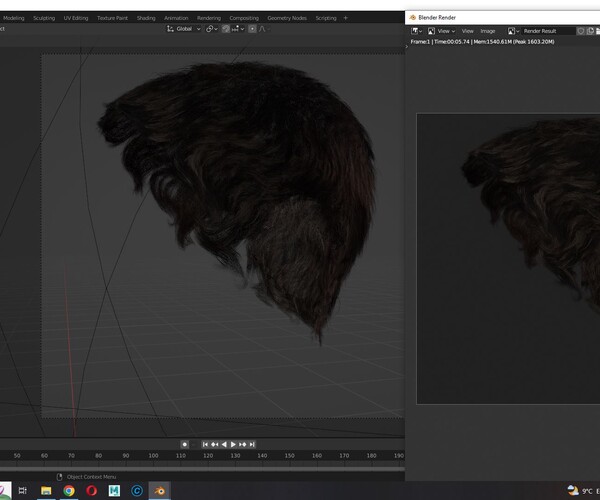
Task: Click the Render Result image name field
Action: pos(548,31)
